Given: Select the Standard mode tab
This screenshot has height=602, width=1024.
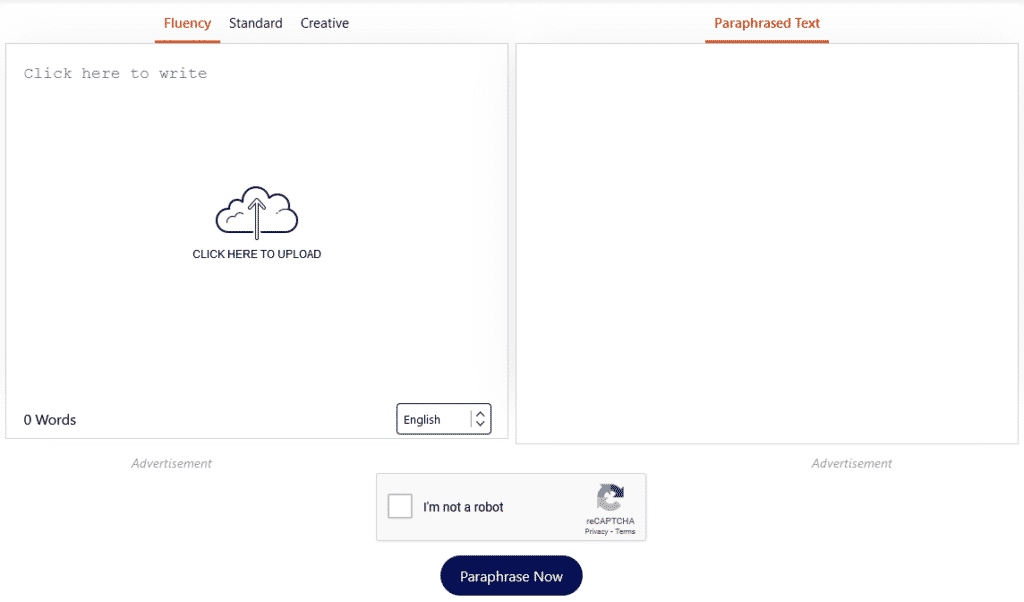Looking at the screenshot, I should pos(255,23).
